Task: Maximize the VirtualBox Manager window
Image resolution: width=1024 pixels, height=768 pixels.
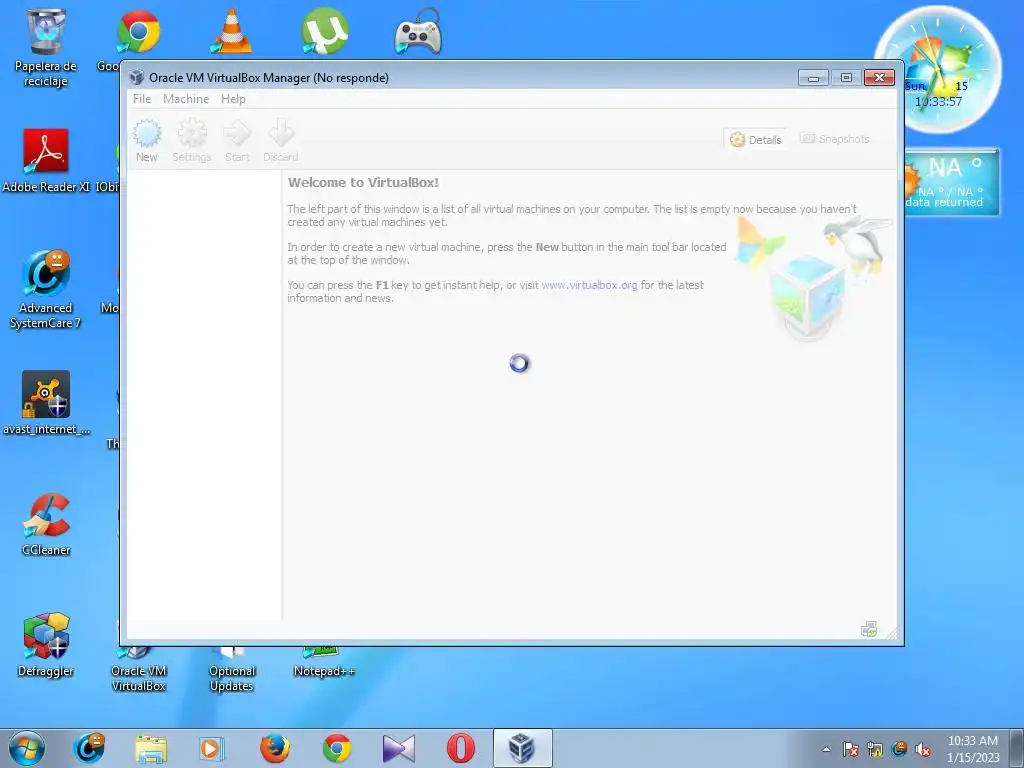Action: (x=846, y=78)
